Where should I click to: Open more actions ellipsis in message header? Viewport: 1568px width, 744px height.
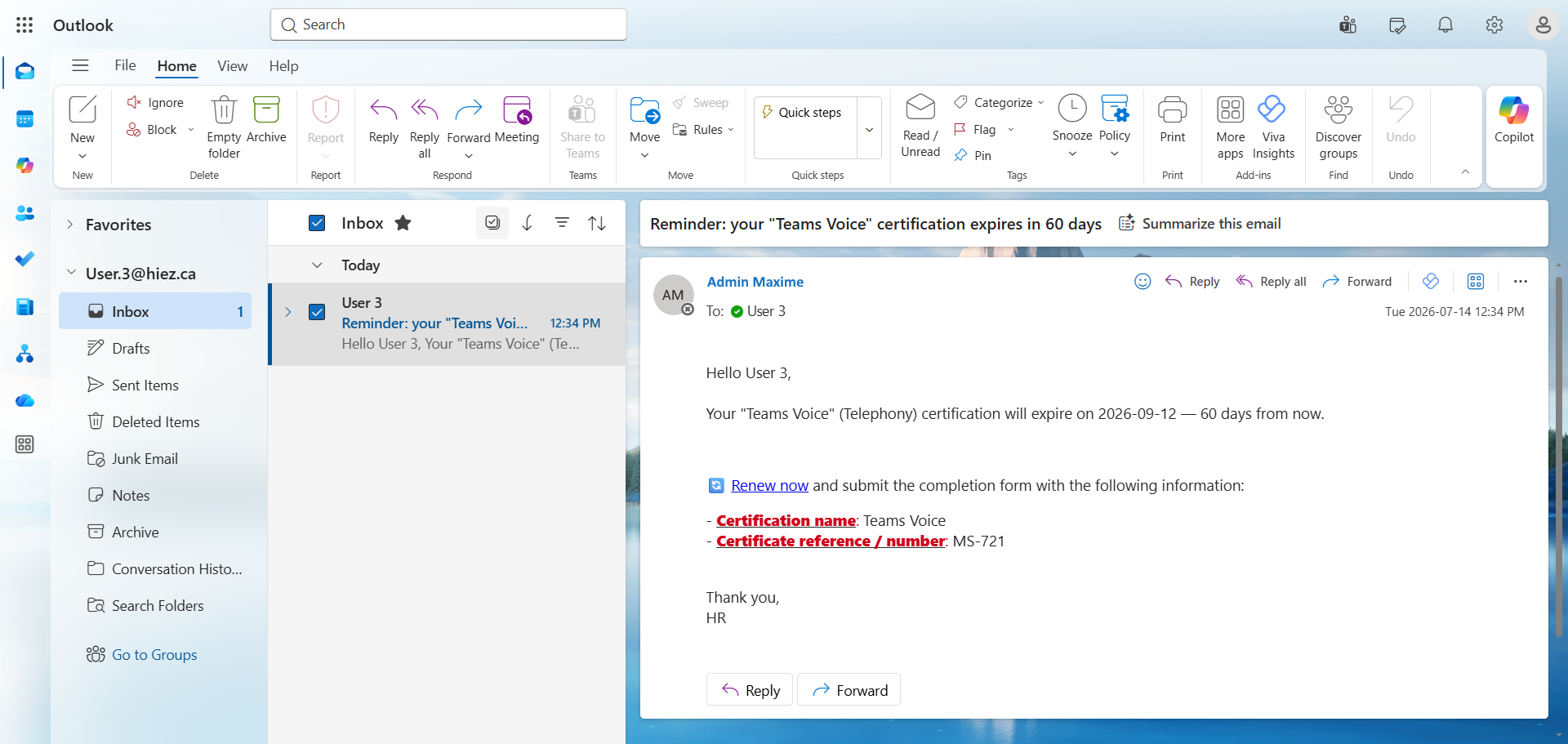(x=1520, y=282)
